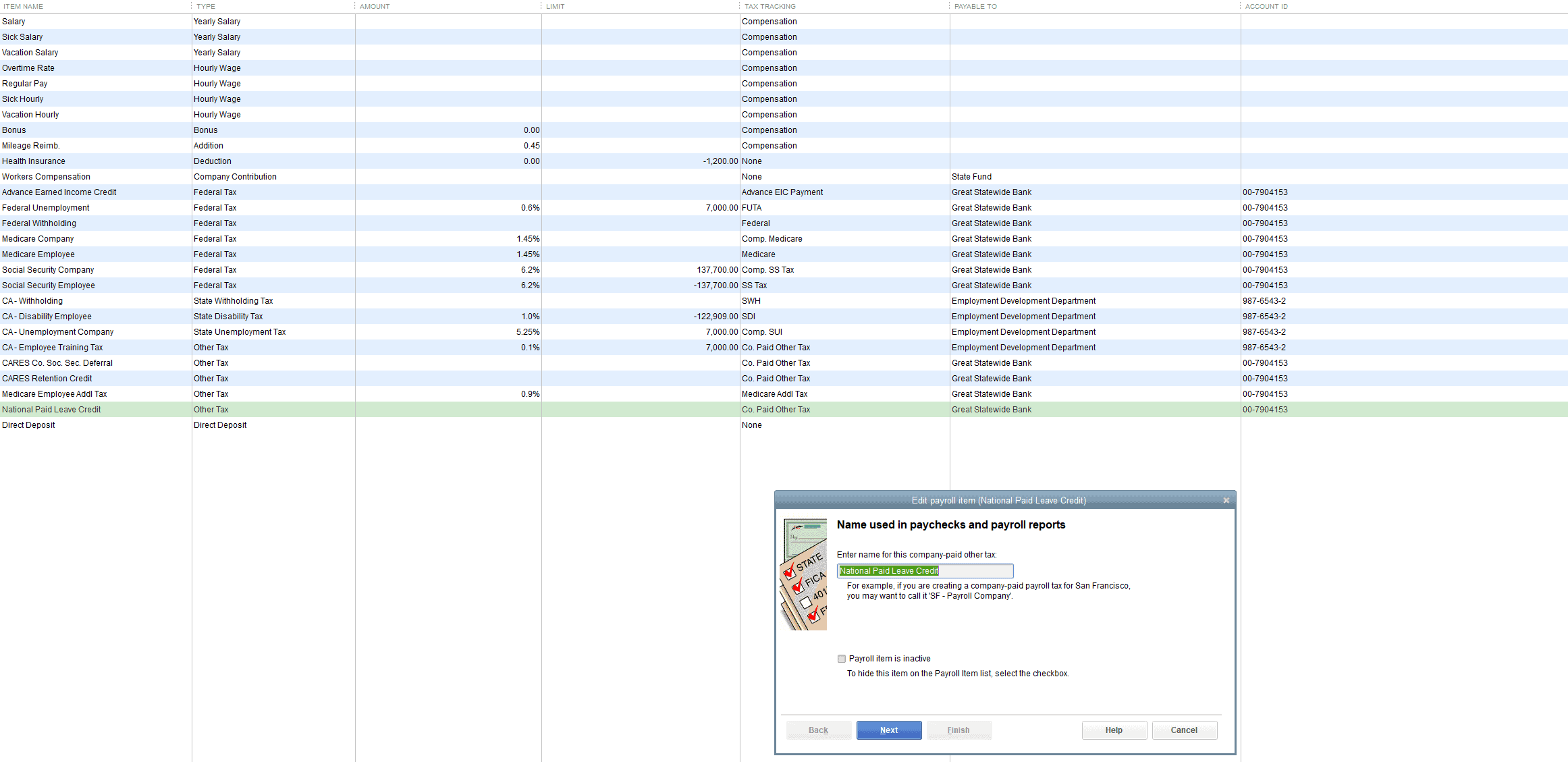Close the Edit payroll item dialog with X

[x=1226, y=500]
